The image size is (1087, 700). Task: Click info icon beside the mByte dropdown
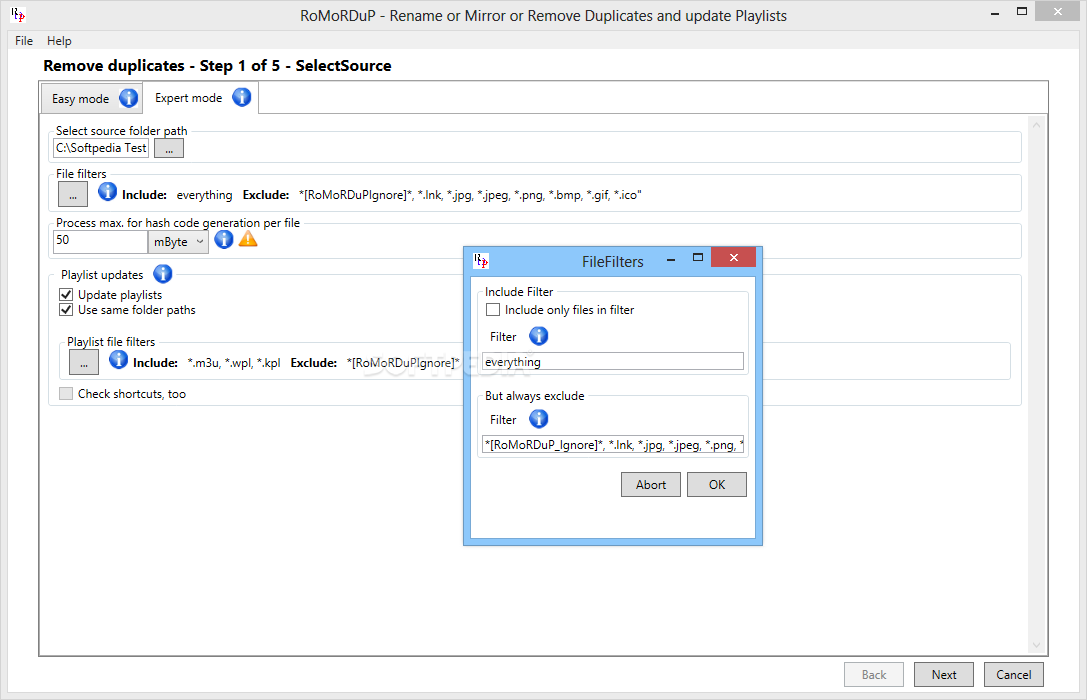coord(223,240)
